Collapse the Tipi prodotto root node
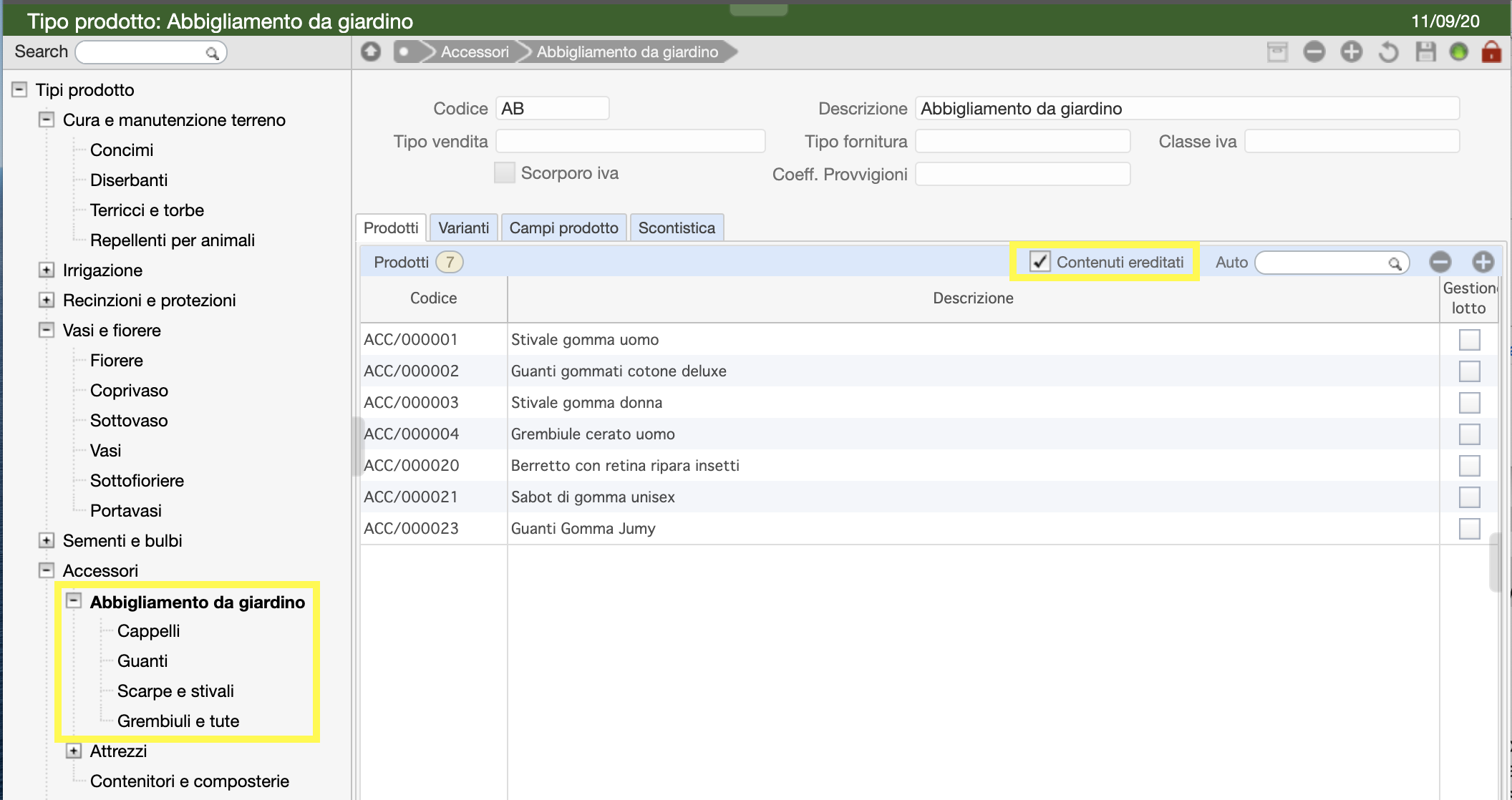Image resolution: width=1512 pixels, height=800 pixels. click(19, 89)
